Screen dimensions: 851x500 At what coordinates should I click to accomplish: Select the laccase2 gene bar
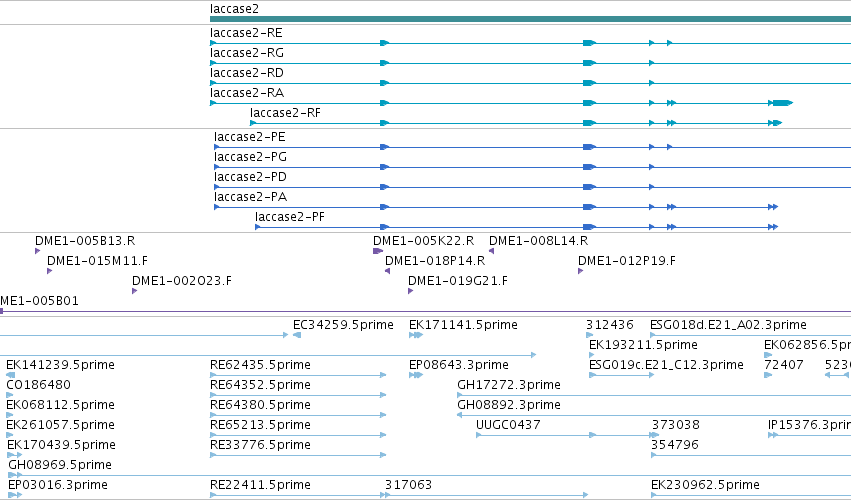tap(530, 19)
